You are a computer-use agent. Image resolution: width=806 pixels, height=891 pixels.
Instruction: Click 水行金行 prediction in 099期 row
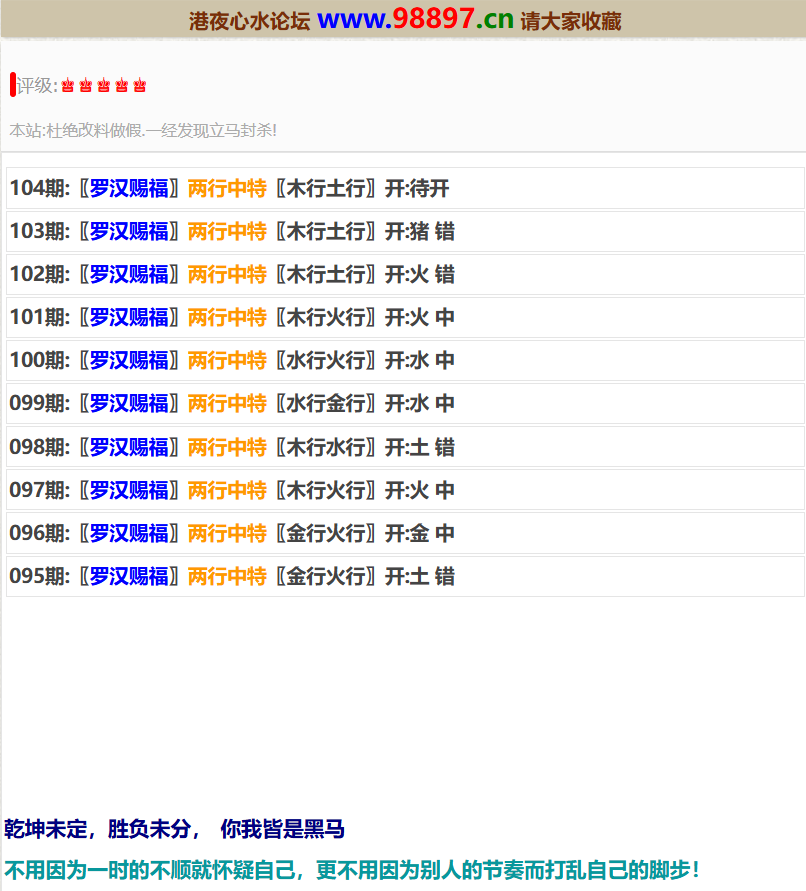coord(326,403)
